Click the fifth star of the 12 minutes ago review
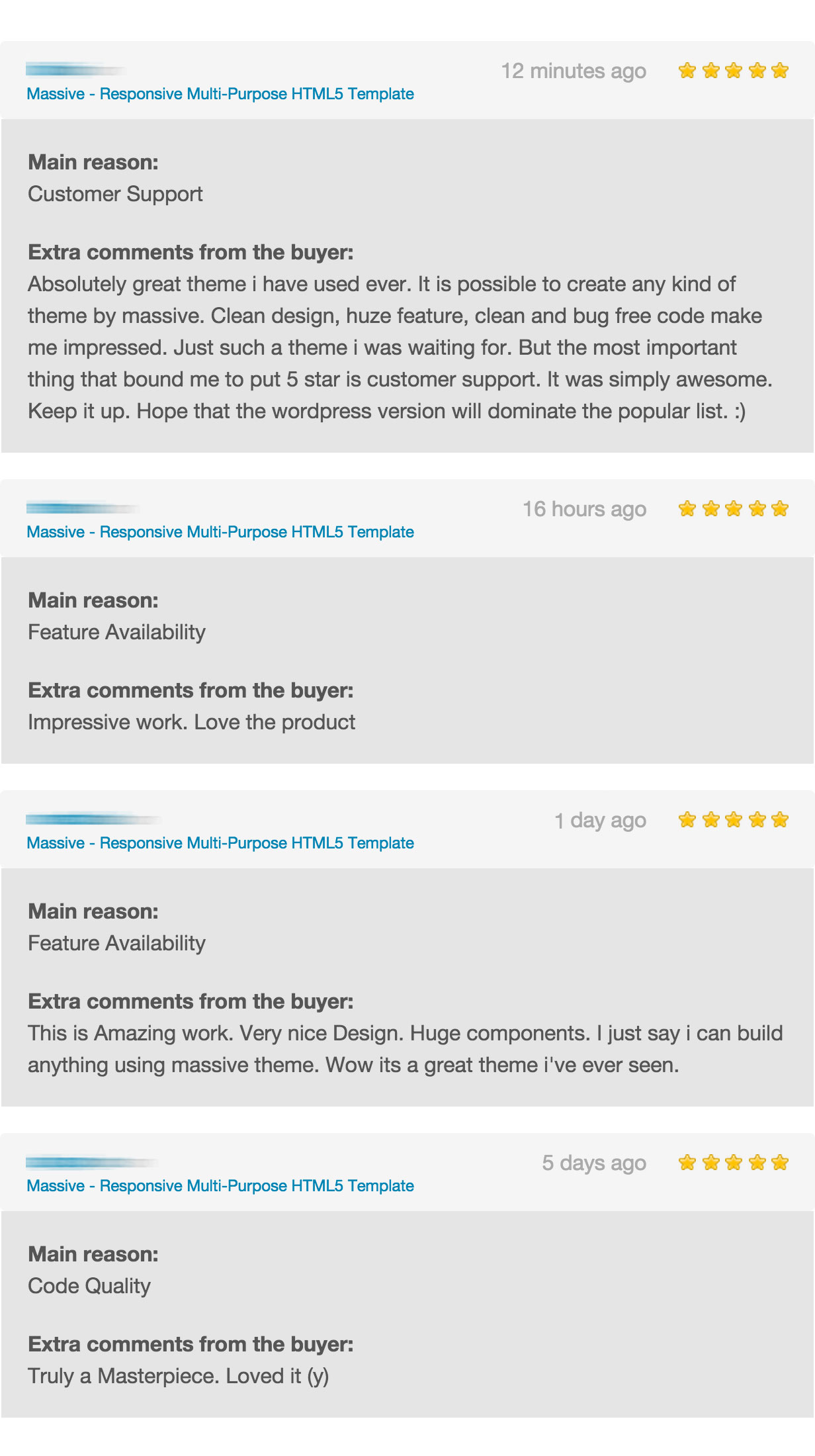 [780, 70]
